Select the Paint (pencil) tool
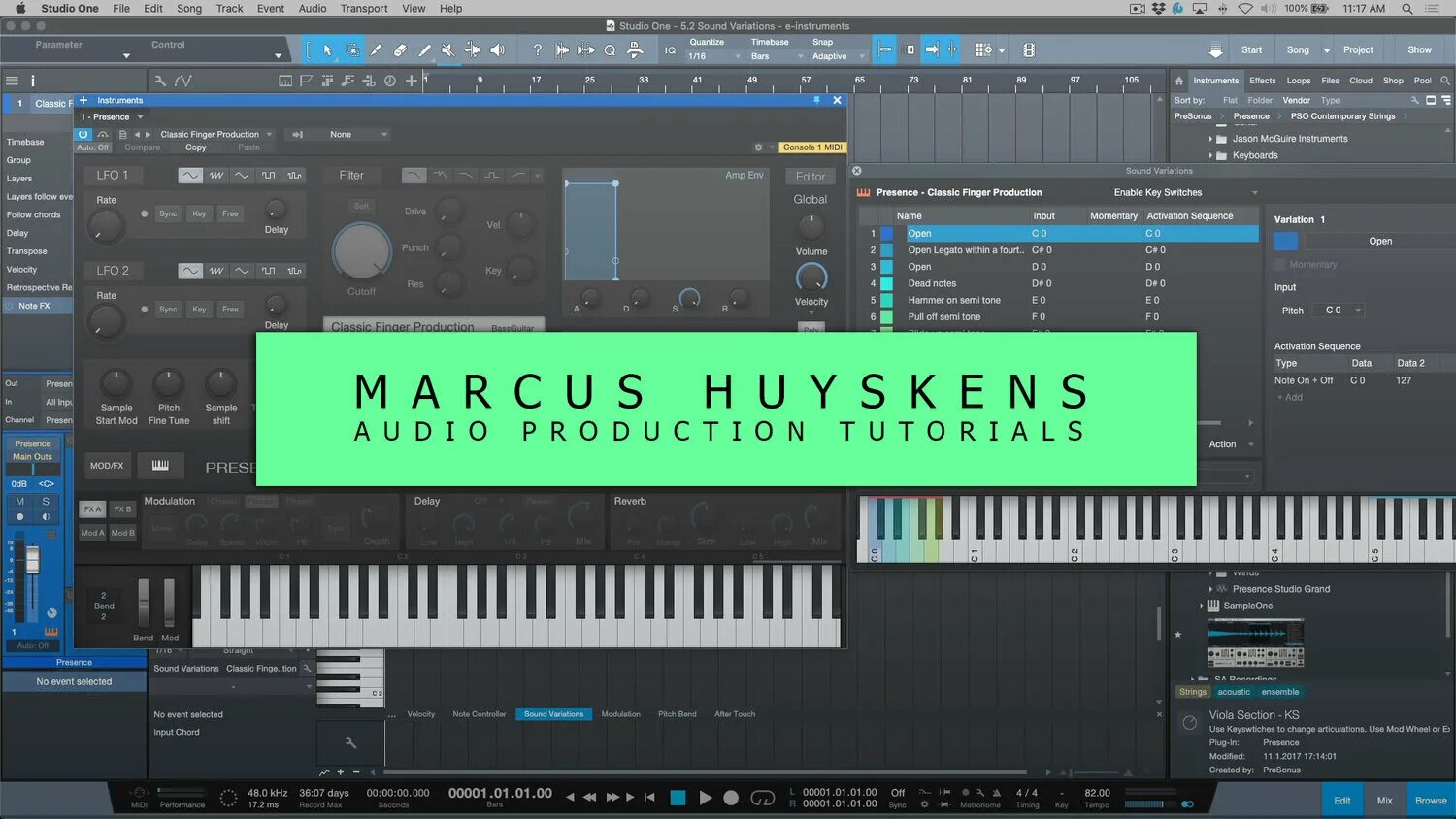 (424, 49)
